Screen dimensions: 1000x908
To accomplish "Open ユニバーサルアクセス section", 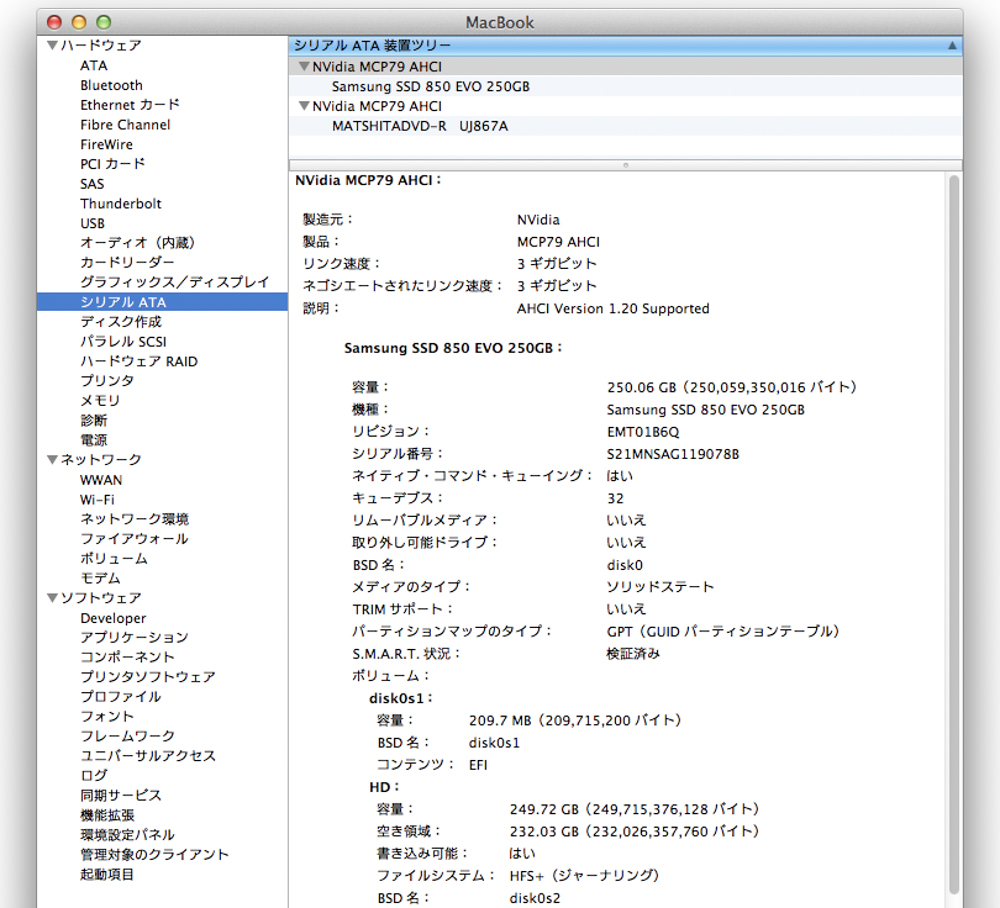I will [148, 756].
